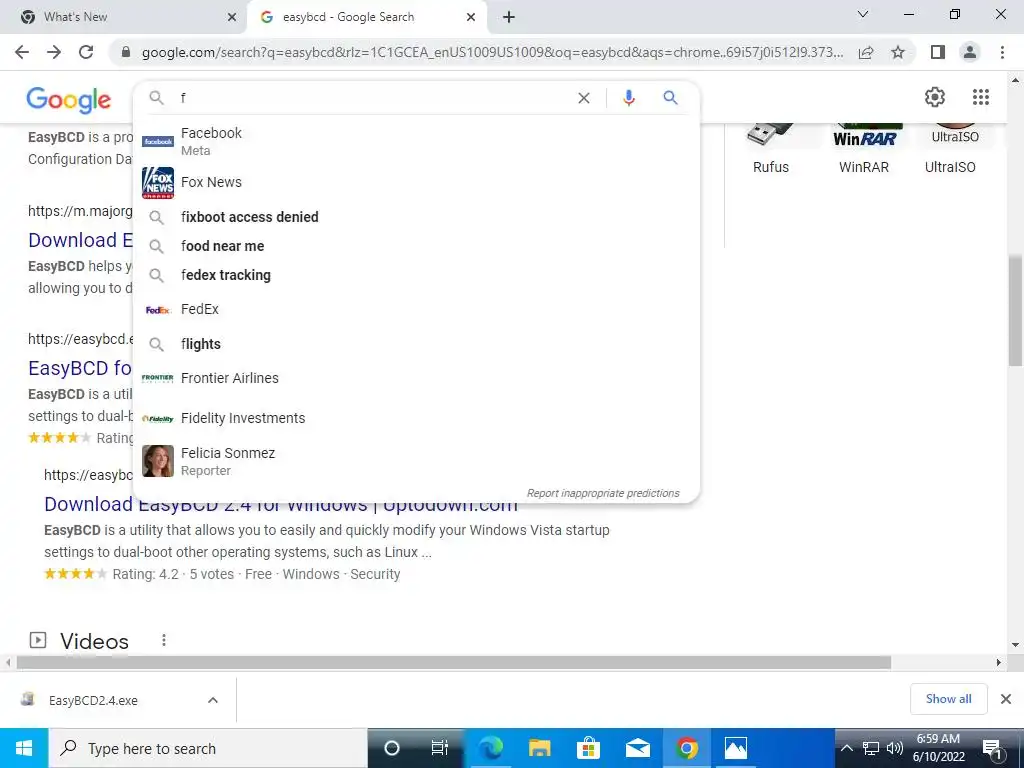Open Google settings gear icon
Image resolution: width=1024 pixels, height=768 pixels.
[x=935, y=97]
